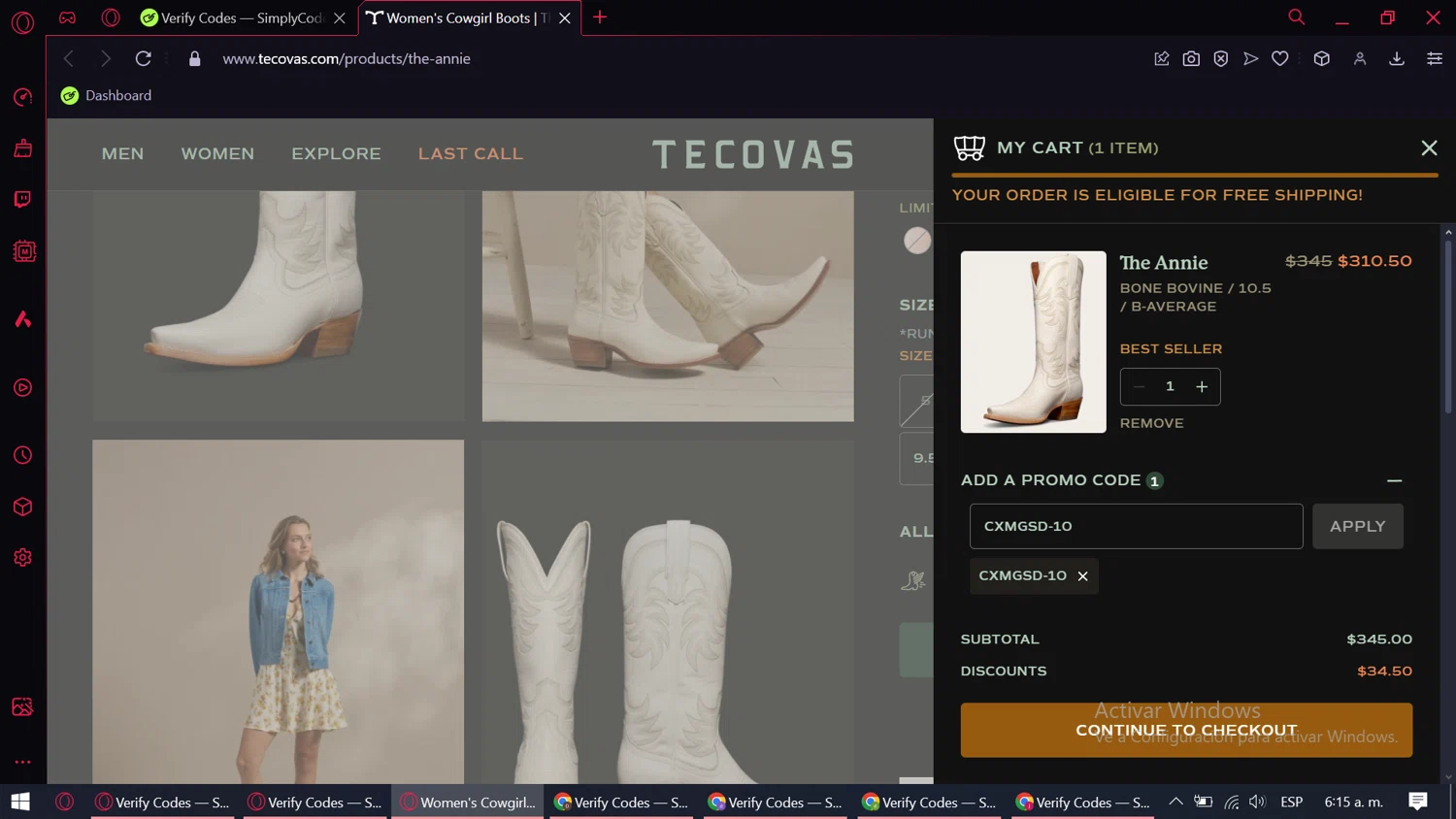Increase The Annie quantity with plus

(1202, 386)
